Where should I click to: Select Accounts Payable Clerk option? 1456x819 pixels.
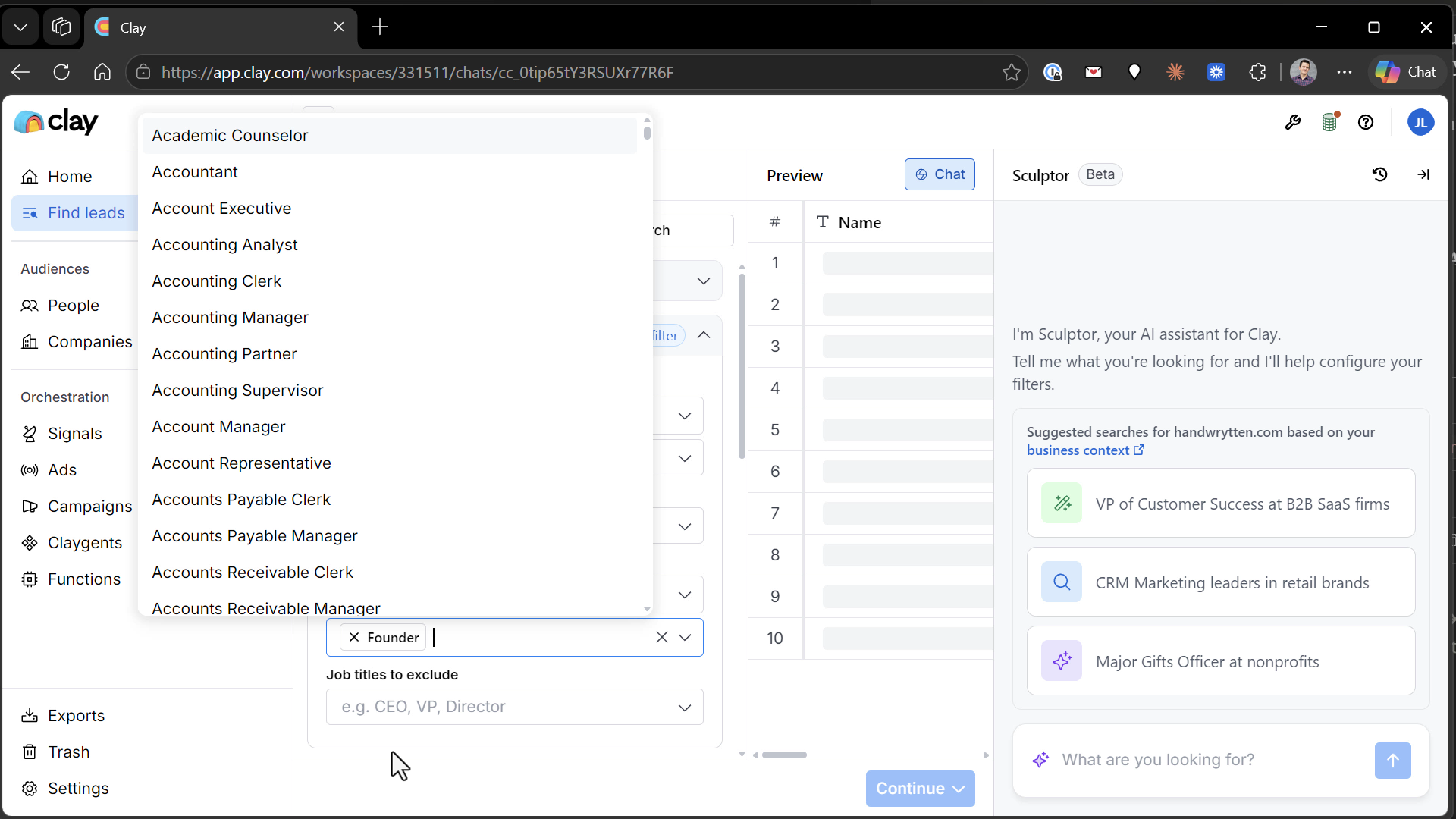click(390, 500)
